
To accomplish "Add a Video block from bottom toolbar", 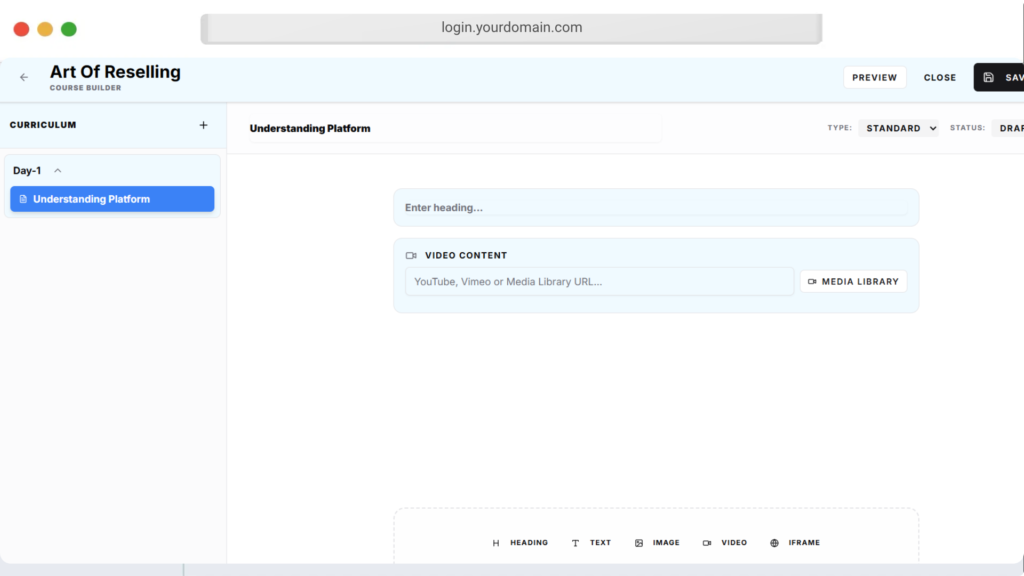I will pyautogui.click(x=725, y=543).
